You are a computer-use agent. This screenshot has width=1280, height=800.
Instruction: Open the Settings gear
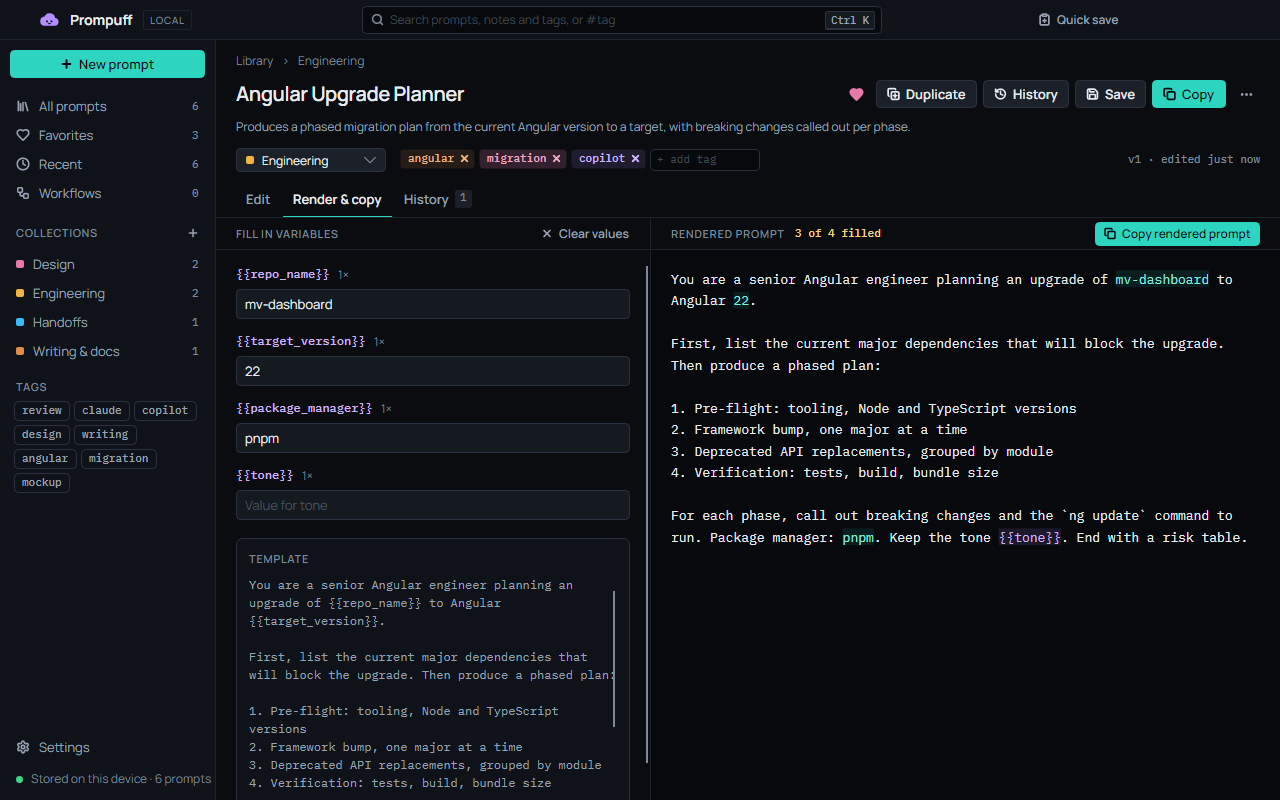pos(23,747)
